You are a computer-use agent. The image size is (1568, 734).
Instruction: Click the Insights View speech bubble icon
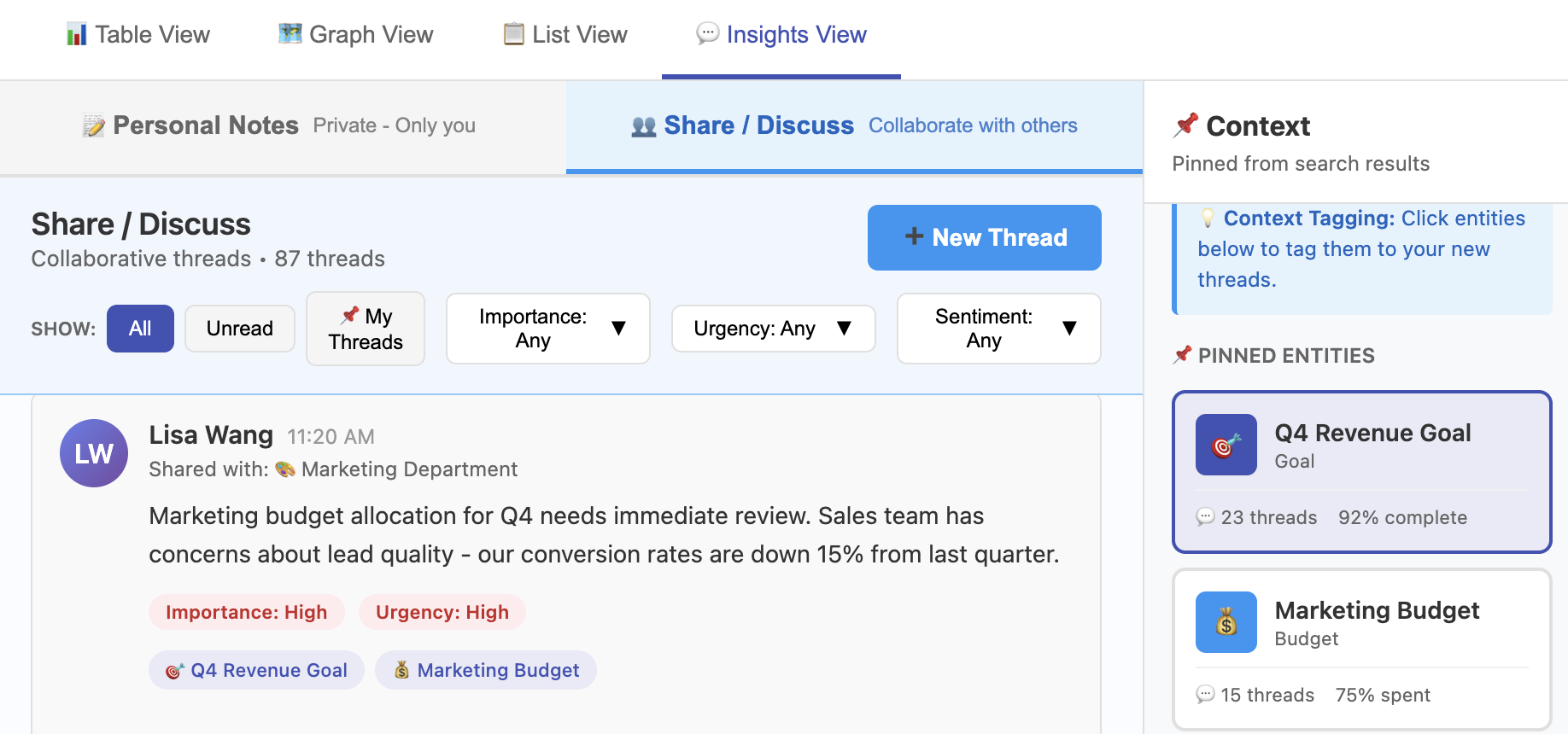point(707,34)
